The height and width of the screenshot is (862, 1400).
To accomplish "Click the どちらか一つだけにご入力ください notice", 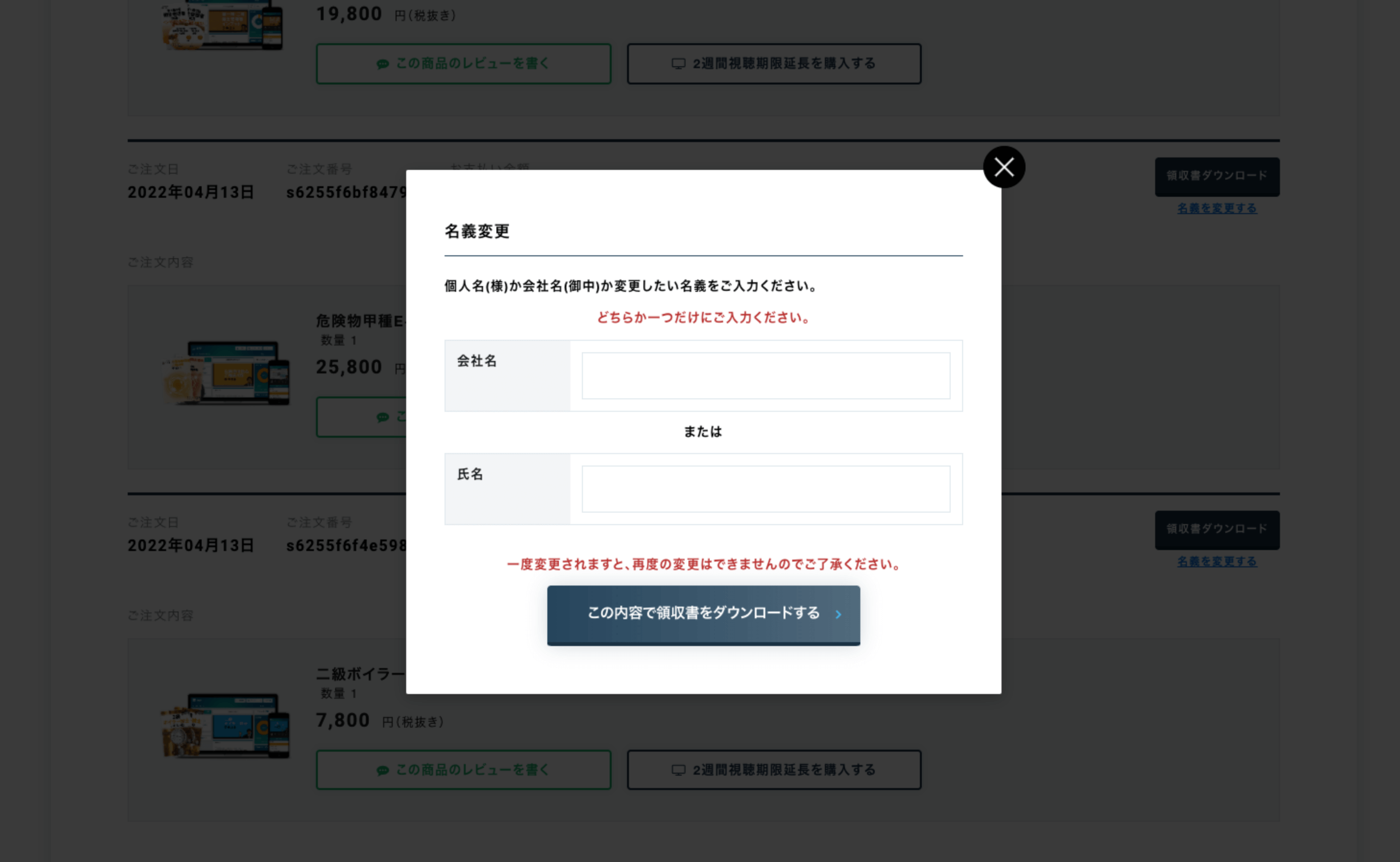I will pyautogui.click(x=703, y=318).
